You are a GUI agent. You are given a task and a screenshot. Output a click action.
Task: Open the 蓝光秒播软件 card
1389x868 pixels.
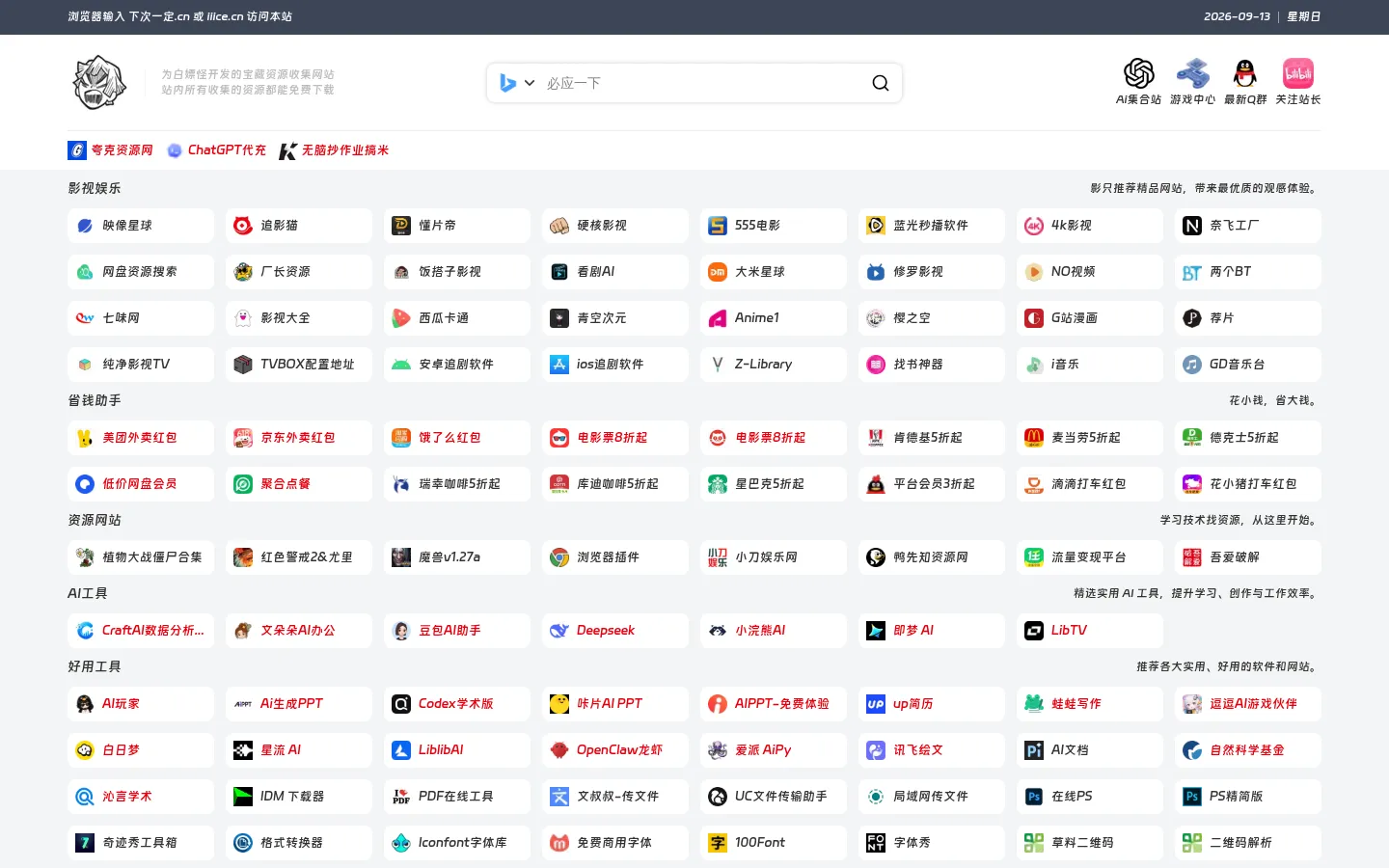(932, 226)
